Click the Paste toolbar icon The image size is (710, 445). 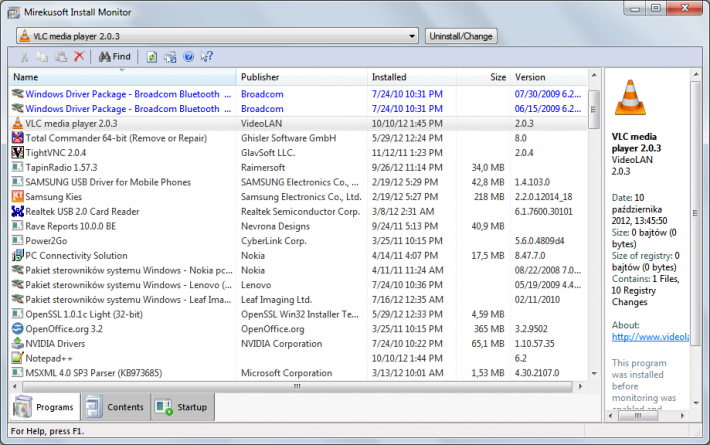pyautogui.click(x=61, y=57)
